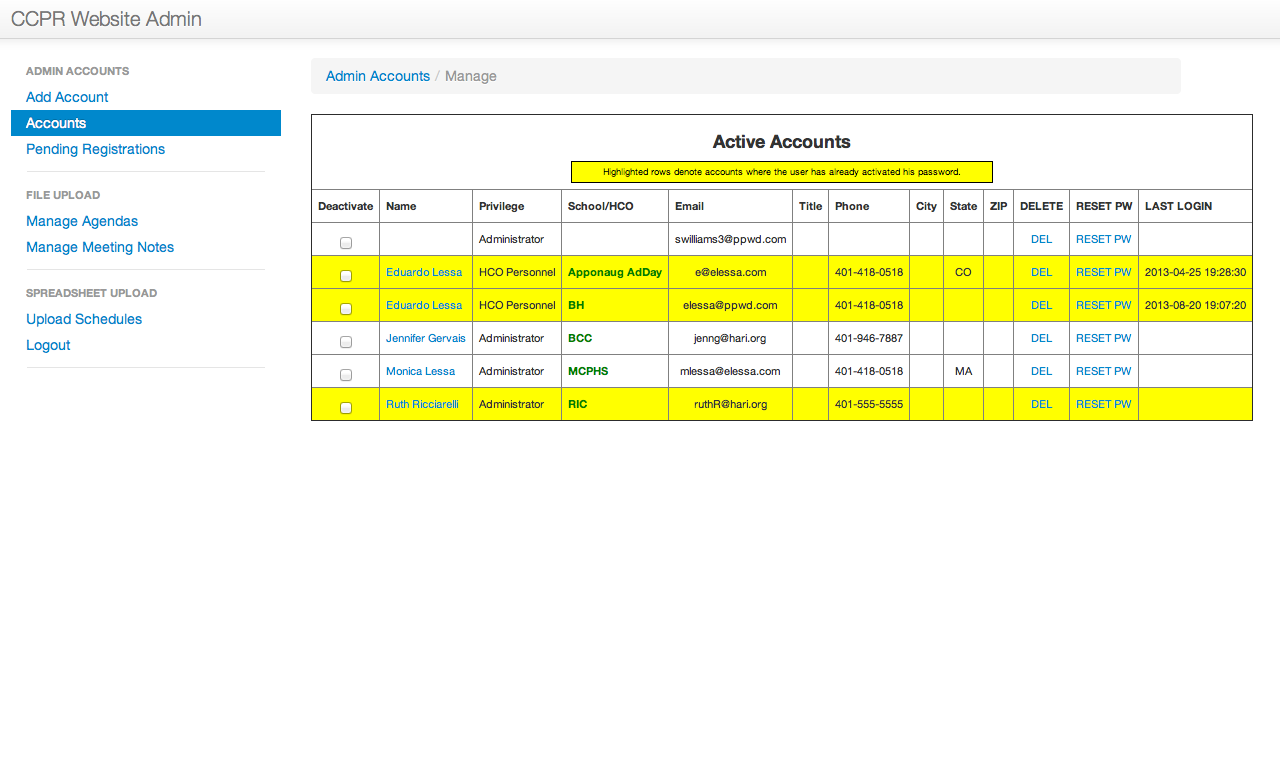Screen dimensions: 1280x760
Task: Open the CCPR Website Admin title
Action: pyautogui.click(x=106, y=19)
